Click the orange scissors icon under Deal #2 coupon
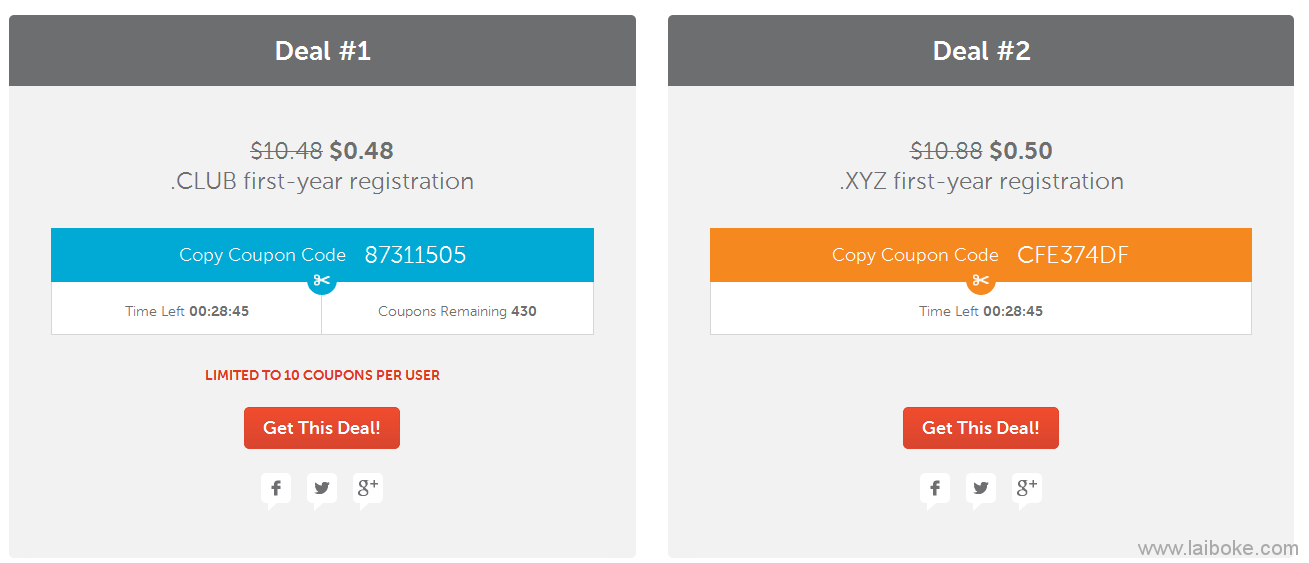 click(x=981, y=281)
